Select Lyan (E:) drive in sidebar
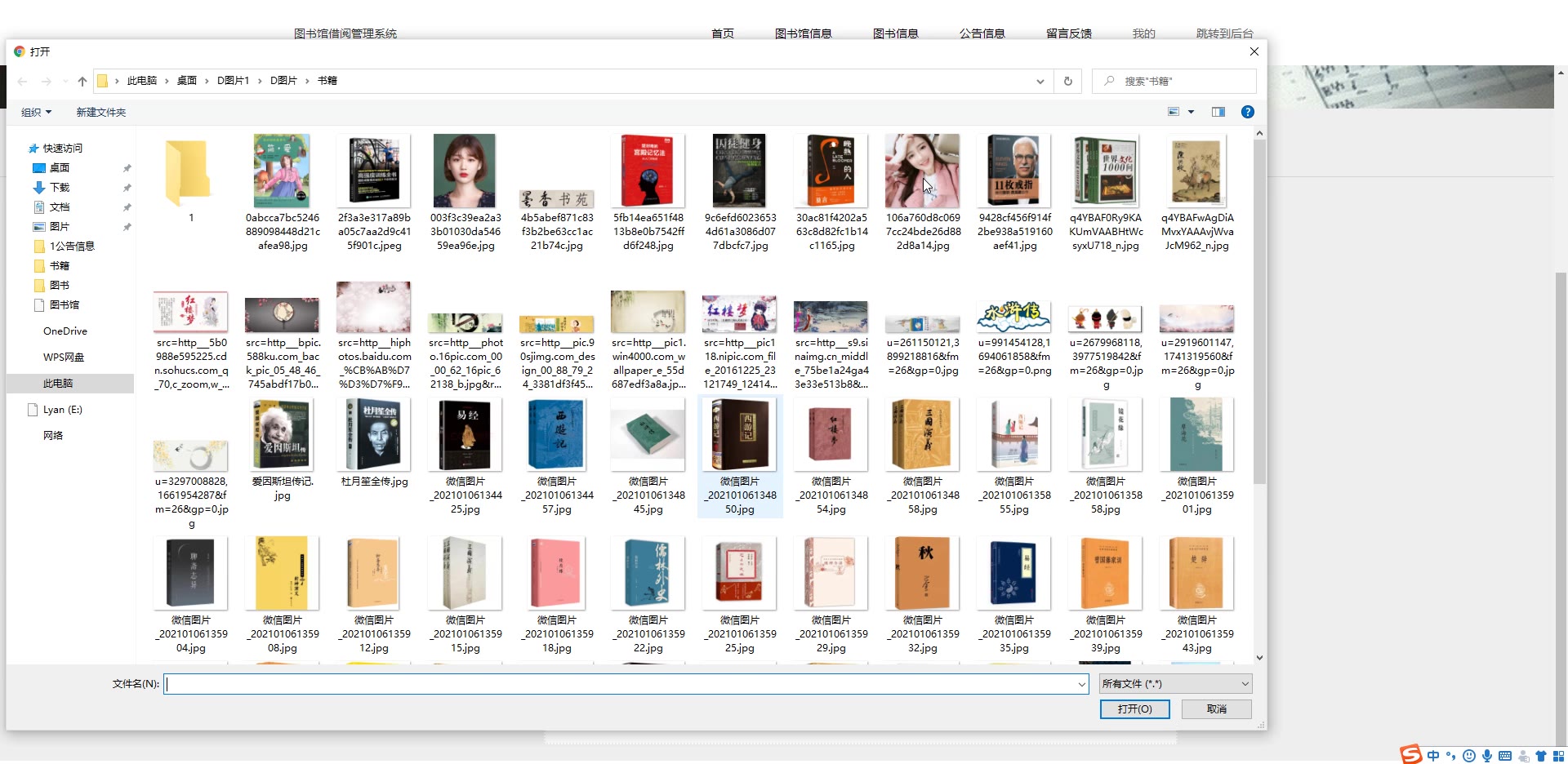 pyautogui.click(x=62, y=409)
